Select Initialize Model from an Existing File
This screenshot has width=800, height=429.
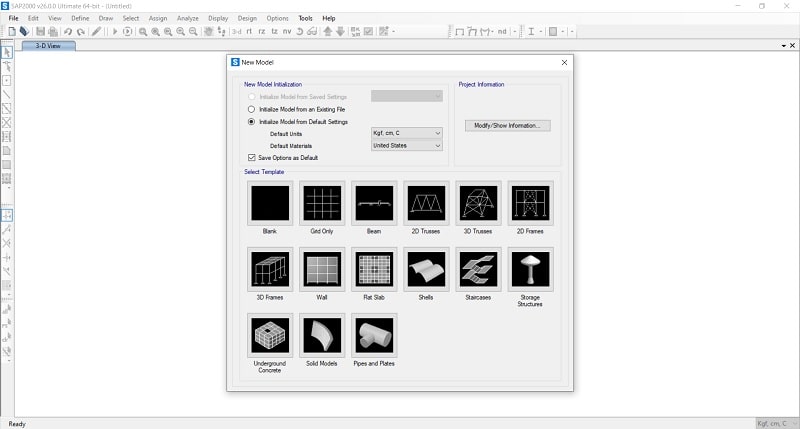[x=252, y=108]
